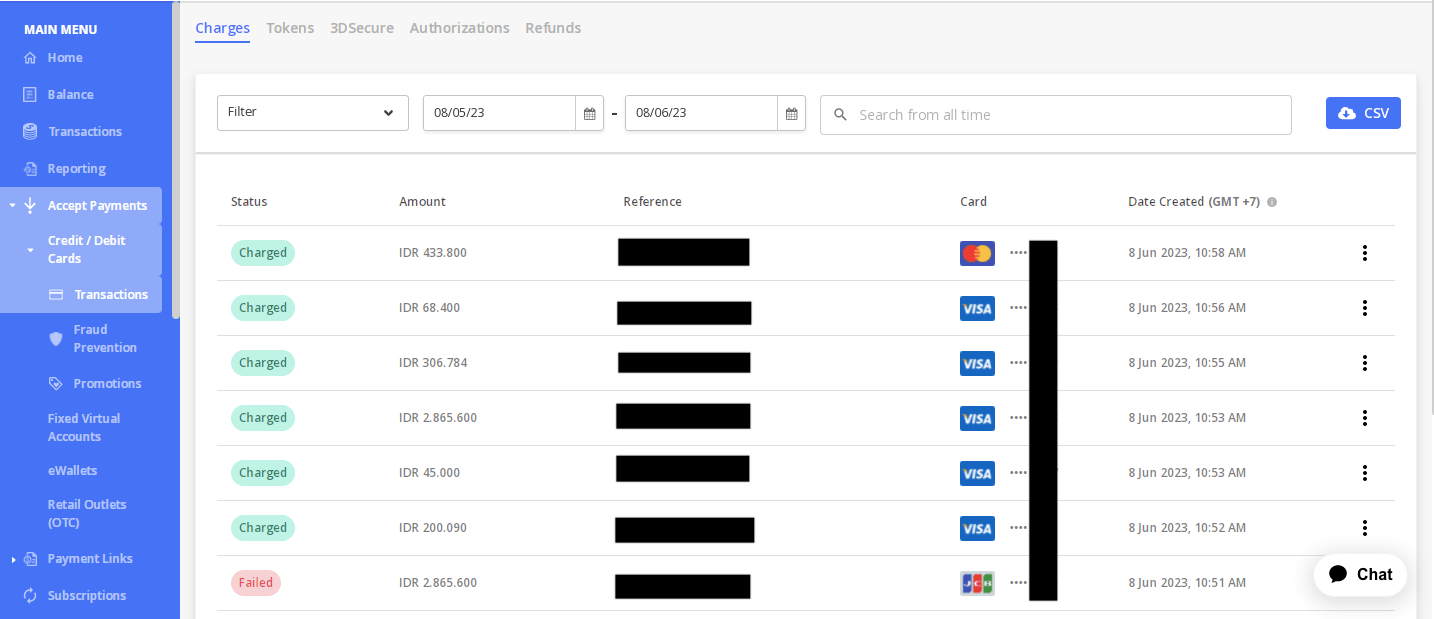This screenshot has height=619, width=1434.
Task: Open the start date calendar icon
Action: (x=589, y=113)
